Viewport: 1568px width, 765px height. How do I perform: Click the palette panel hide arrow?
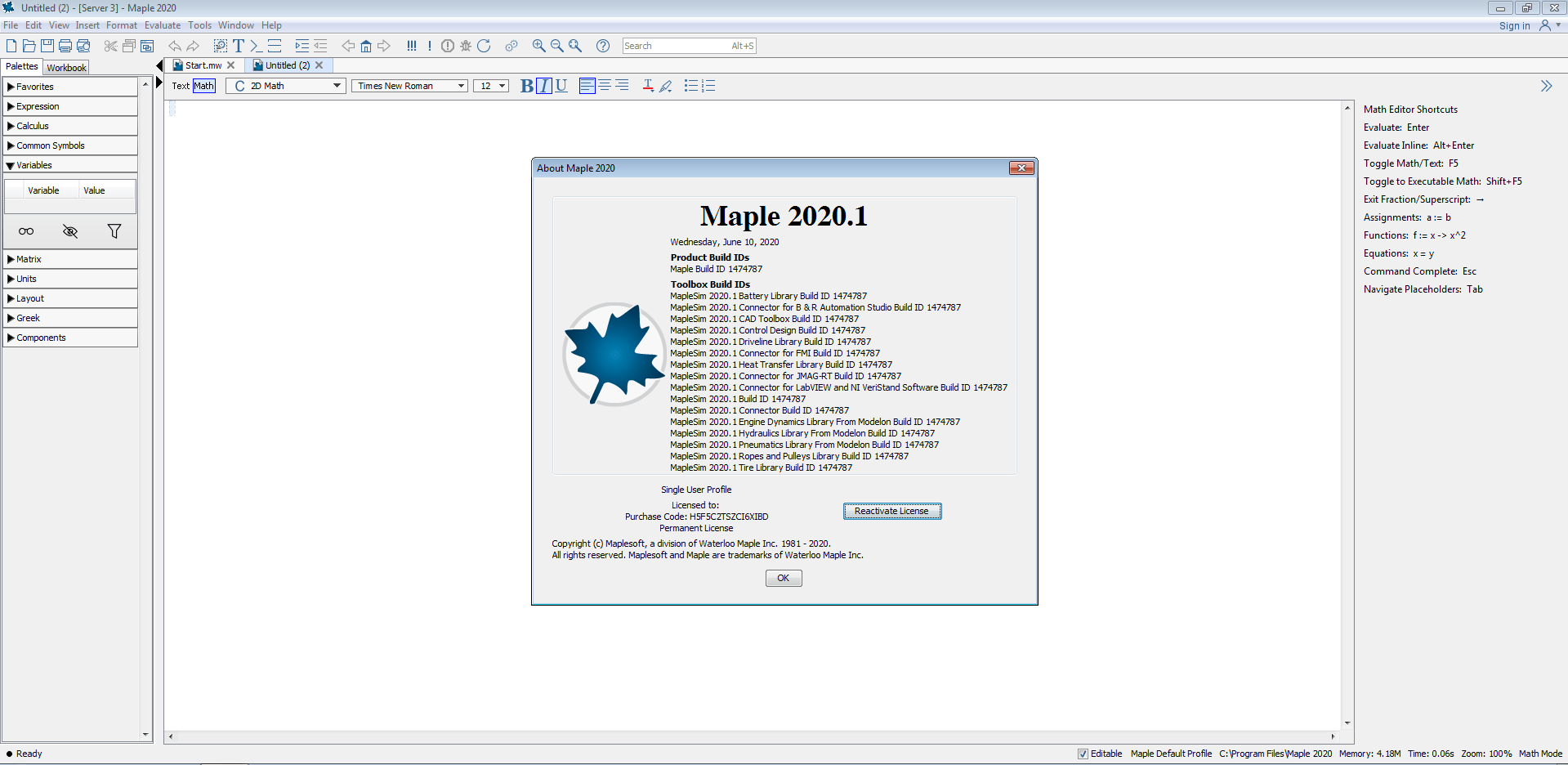(159, 65)
